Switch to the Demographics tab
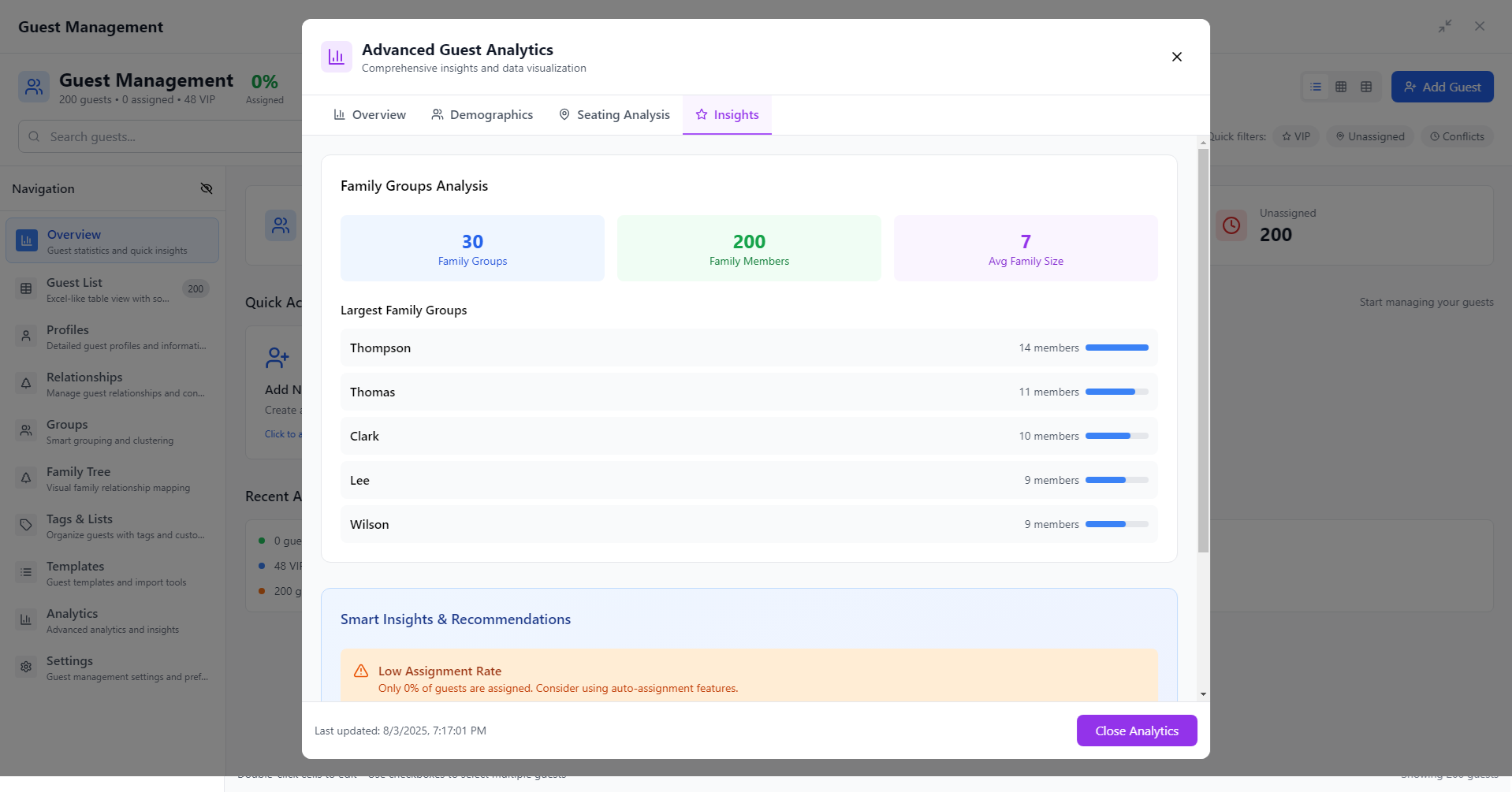Viewport: 1512px width, 792px height. point(482,114)
